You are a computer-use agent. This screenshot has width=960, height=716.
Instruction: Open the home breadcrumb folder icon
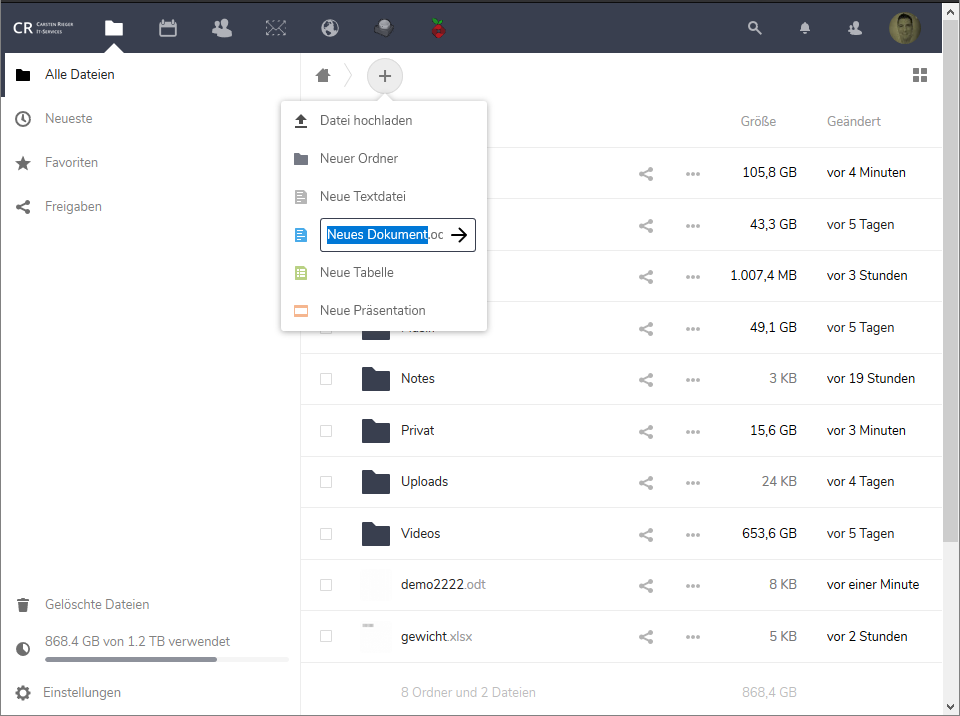pyautogui.click(x=322, y=74)
